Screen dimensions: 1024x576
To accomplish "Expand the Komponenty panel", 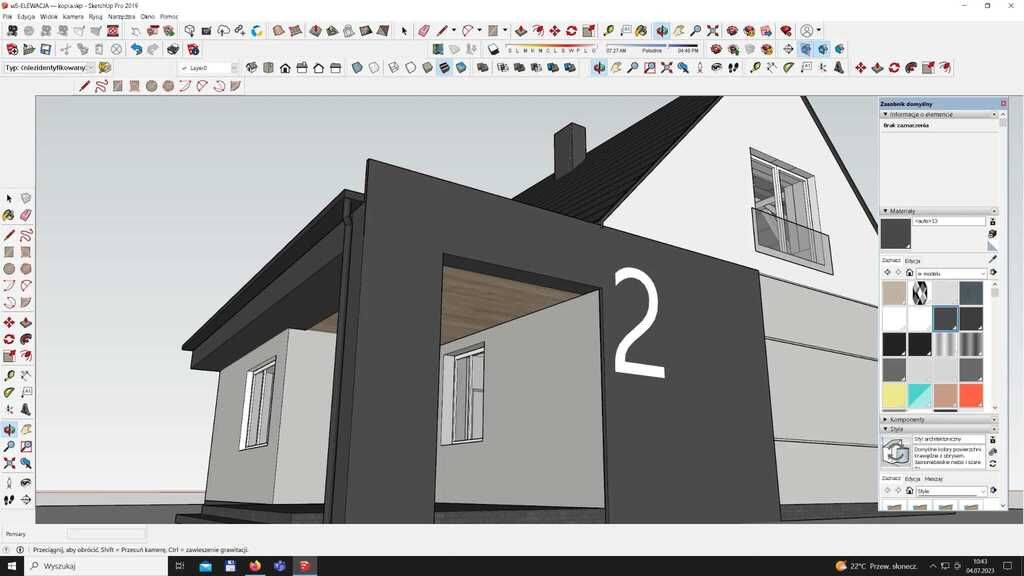I will (x=907, y=420).
